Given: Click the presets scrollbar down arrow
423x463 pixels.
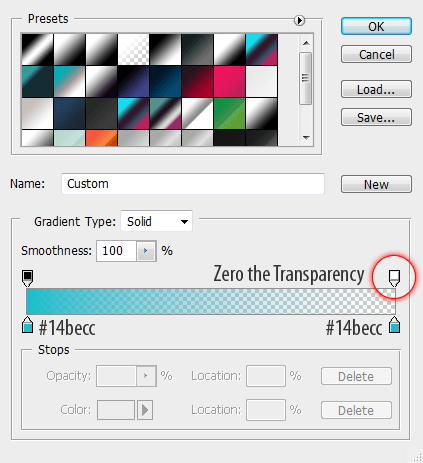Looking at the screenshot, I should coord(306,137).
